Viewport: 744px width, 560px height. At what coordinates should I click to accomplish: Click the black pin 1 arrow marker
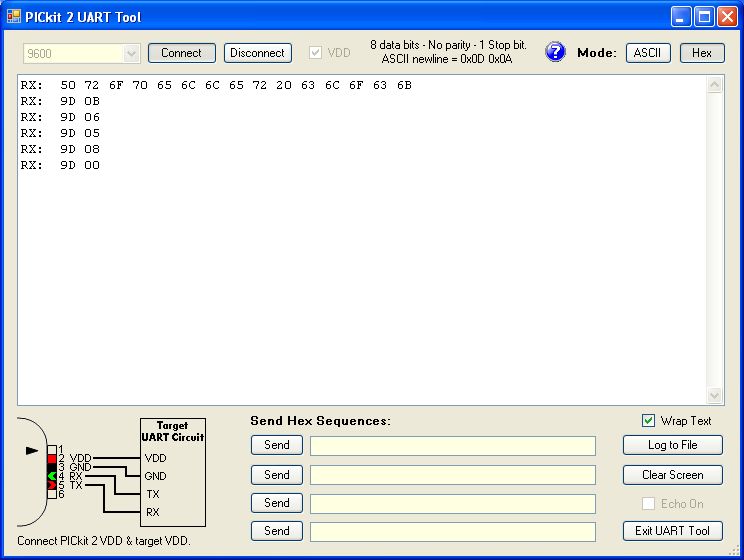point(32,450)
